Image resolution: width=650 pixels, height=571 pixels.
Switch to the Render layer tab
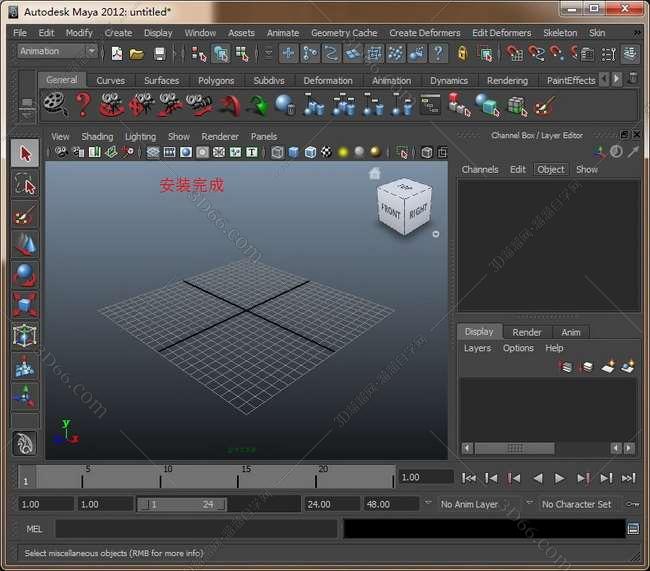point(526,332)
